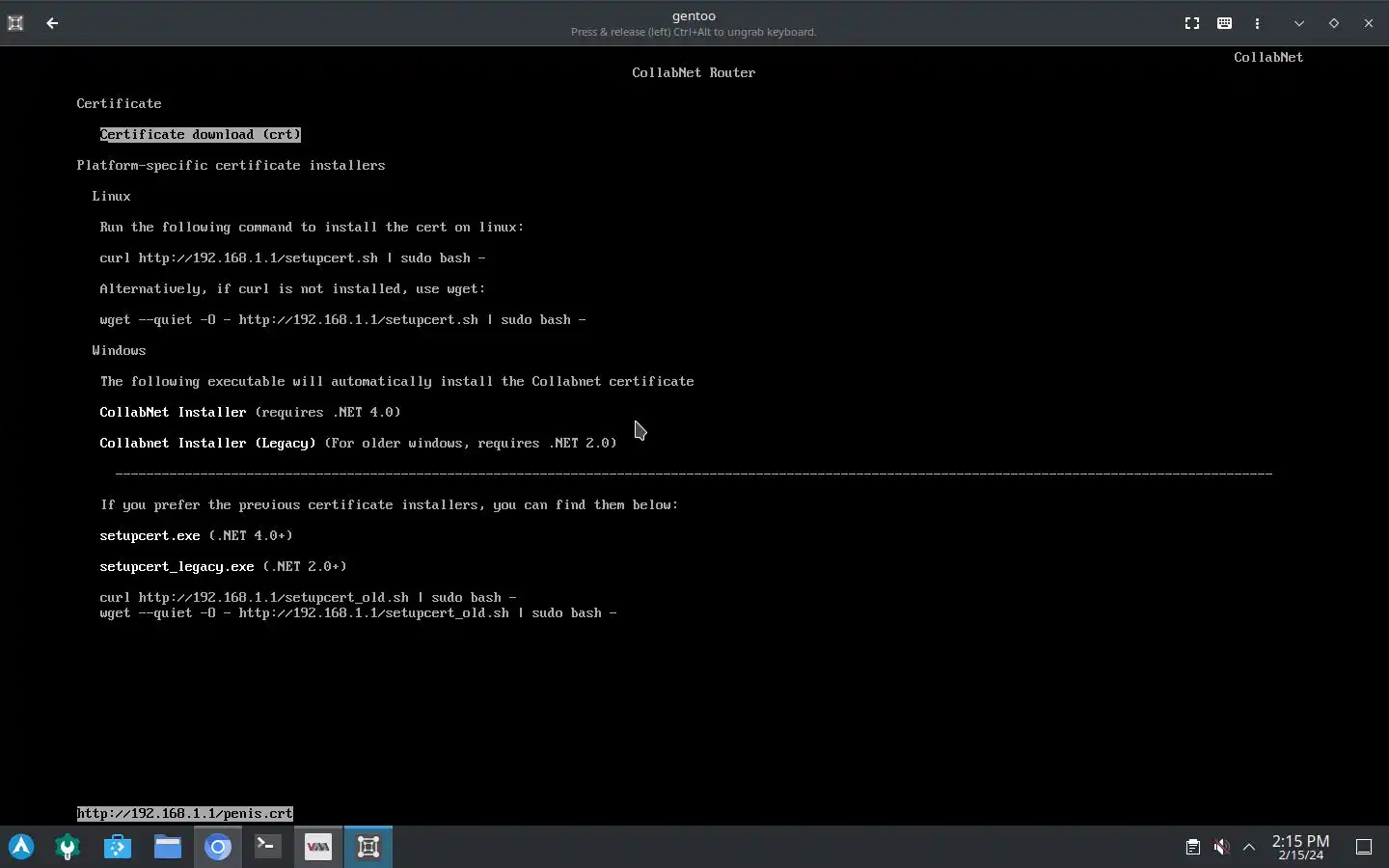Open the Arch launcher menu in taskbar
This screenshot has width=1389, height=868.
click(x=21, y=847)
